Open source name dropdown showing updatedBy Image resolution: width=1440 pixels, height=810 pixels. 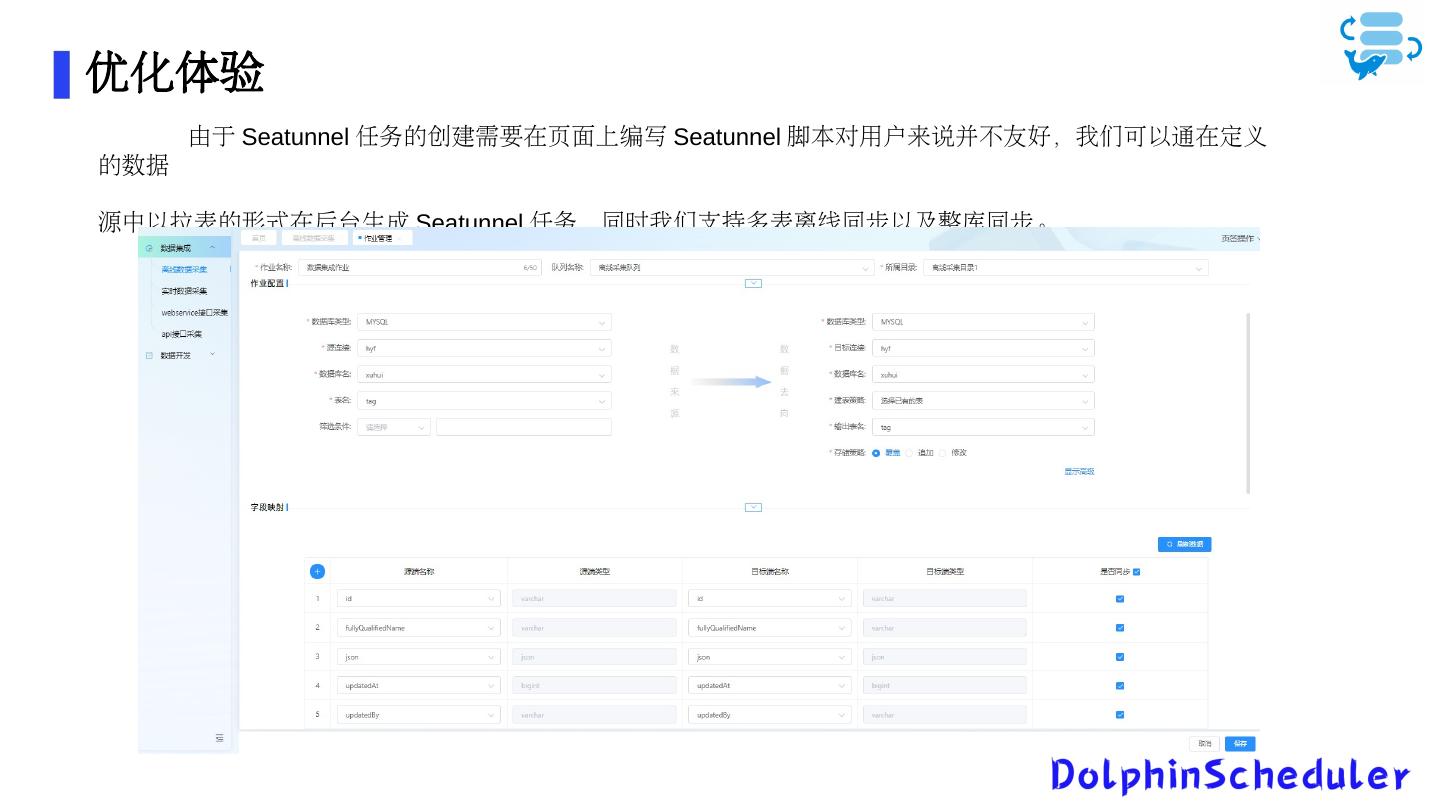click(x=419, y=715)
